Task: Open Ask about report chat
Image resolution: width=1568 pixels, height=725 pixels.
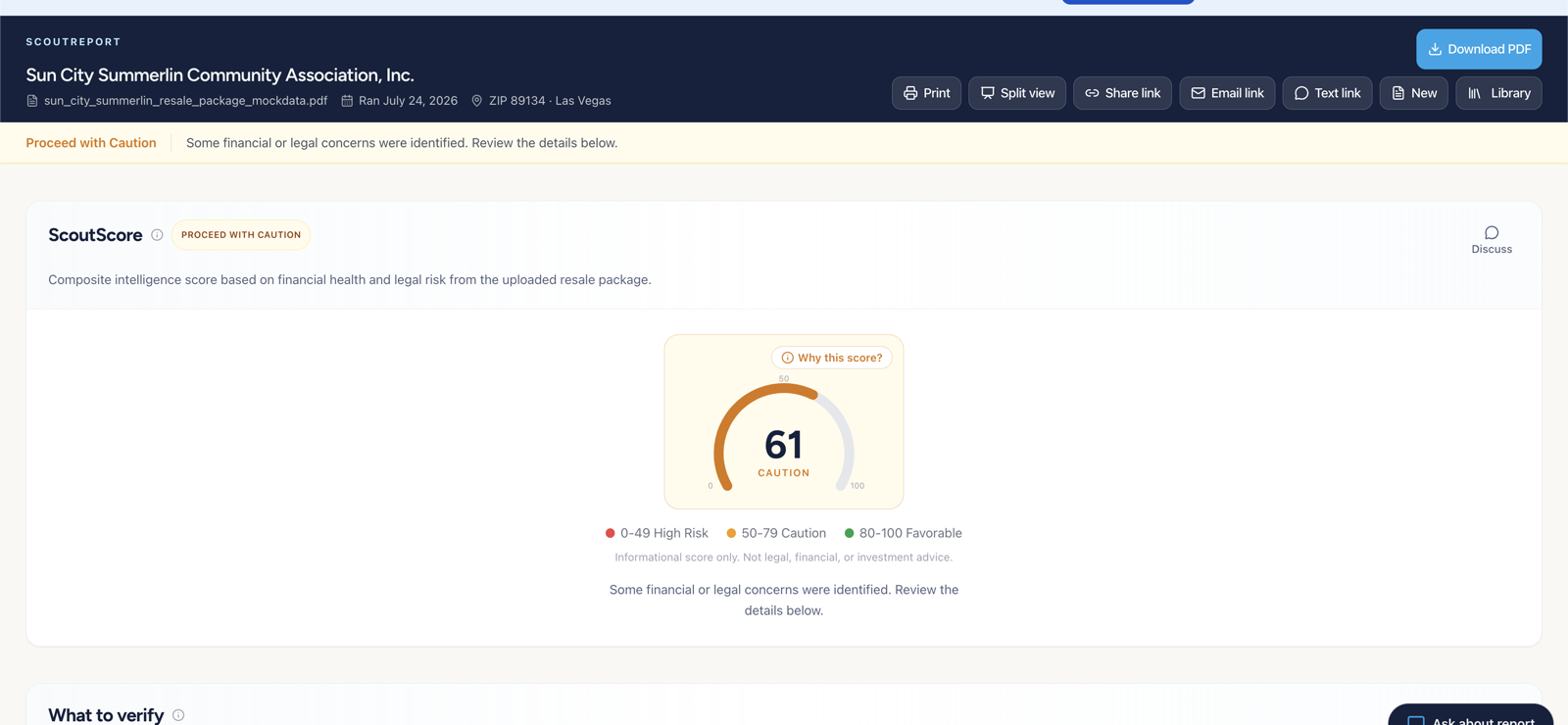Action: coord(1471,715)
